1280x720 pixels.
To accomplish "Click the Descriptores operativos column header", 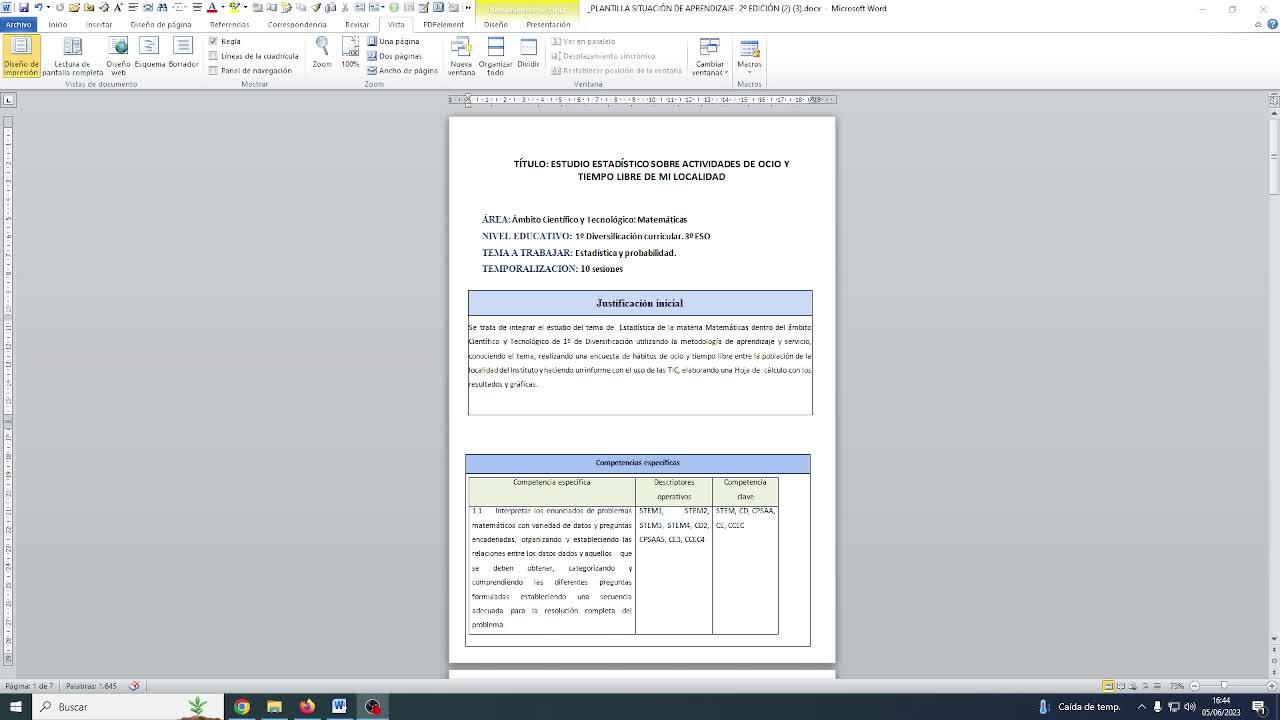I will [x=674, y=490].
